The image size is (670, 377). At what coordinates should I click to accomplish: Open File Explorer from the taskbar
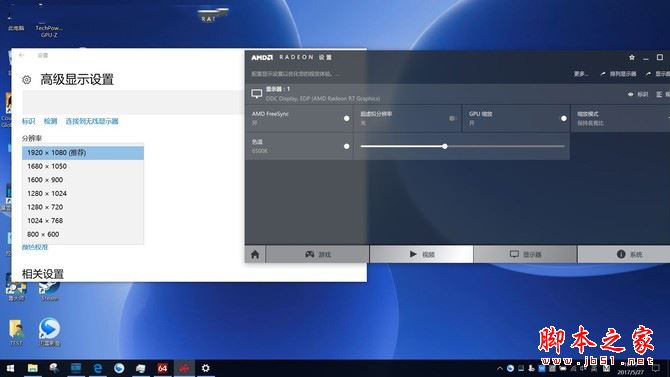(x=32, y=368)
